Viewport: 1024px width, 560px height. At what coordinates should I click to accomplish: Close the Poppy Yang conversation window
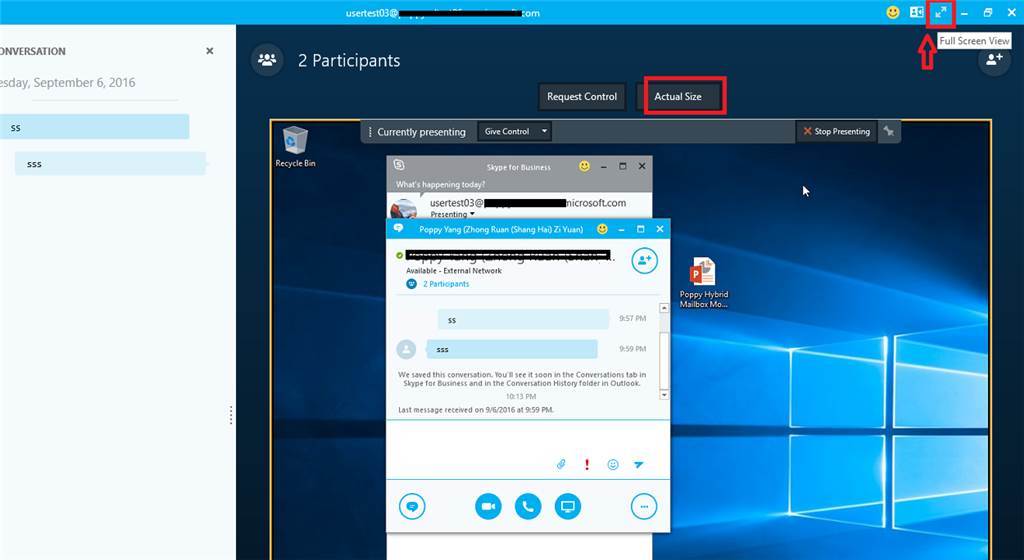pyautogui.click(x=660, y=229)
